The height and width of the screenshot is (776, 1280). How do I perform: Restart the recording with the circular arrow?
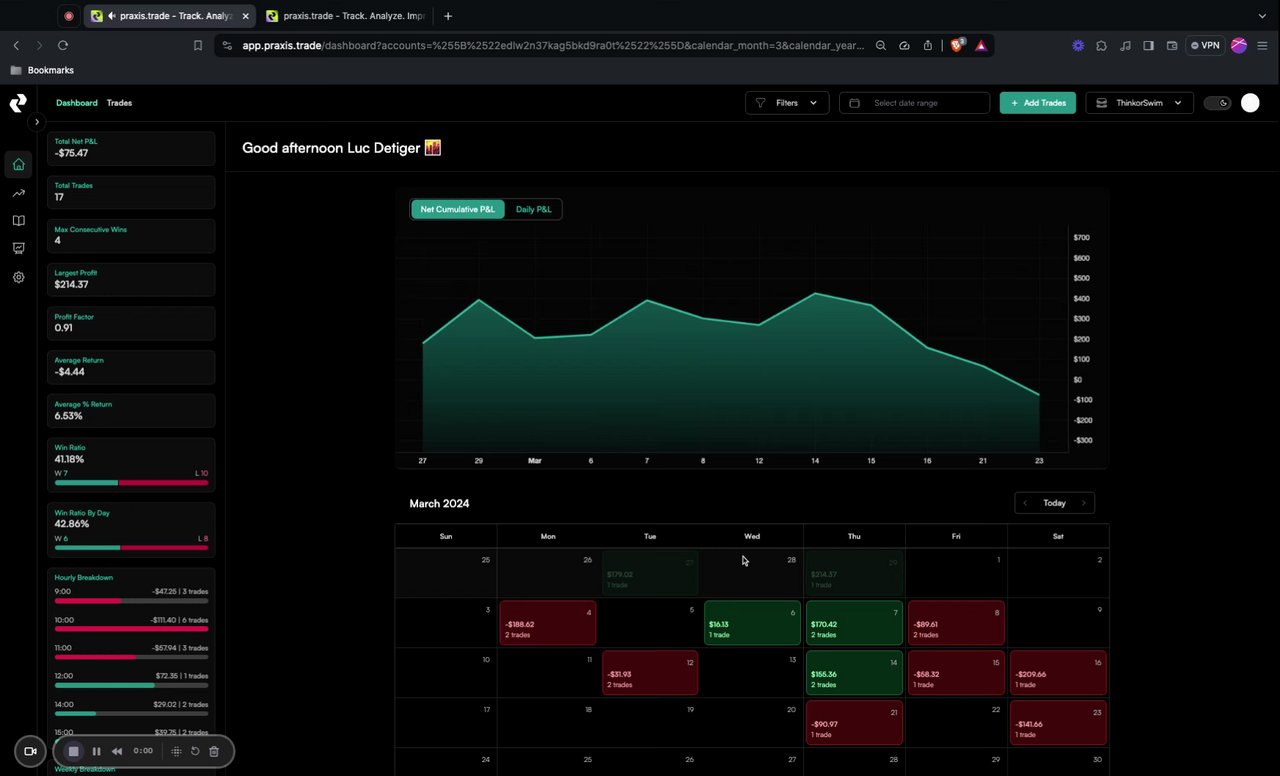point(195,751)
